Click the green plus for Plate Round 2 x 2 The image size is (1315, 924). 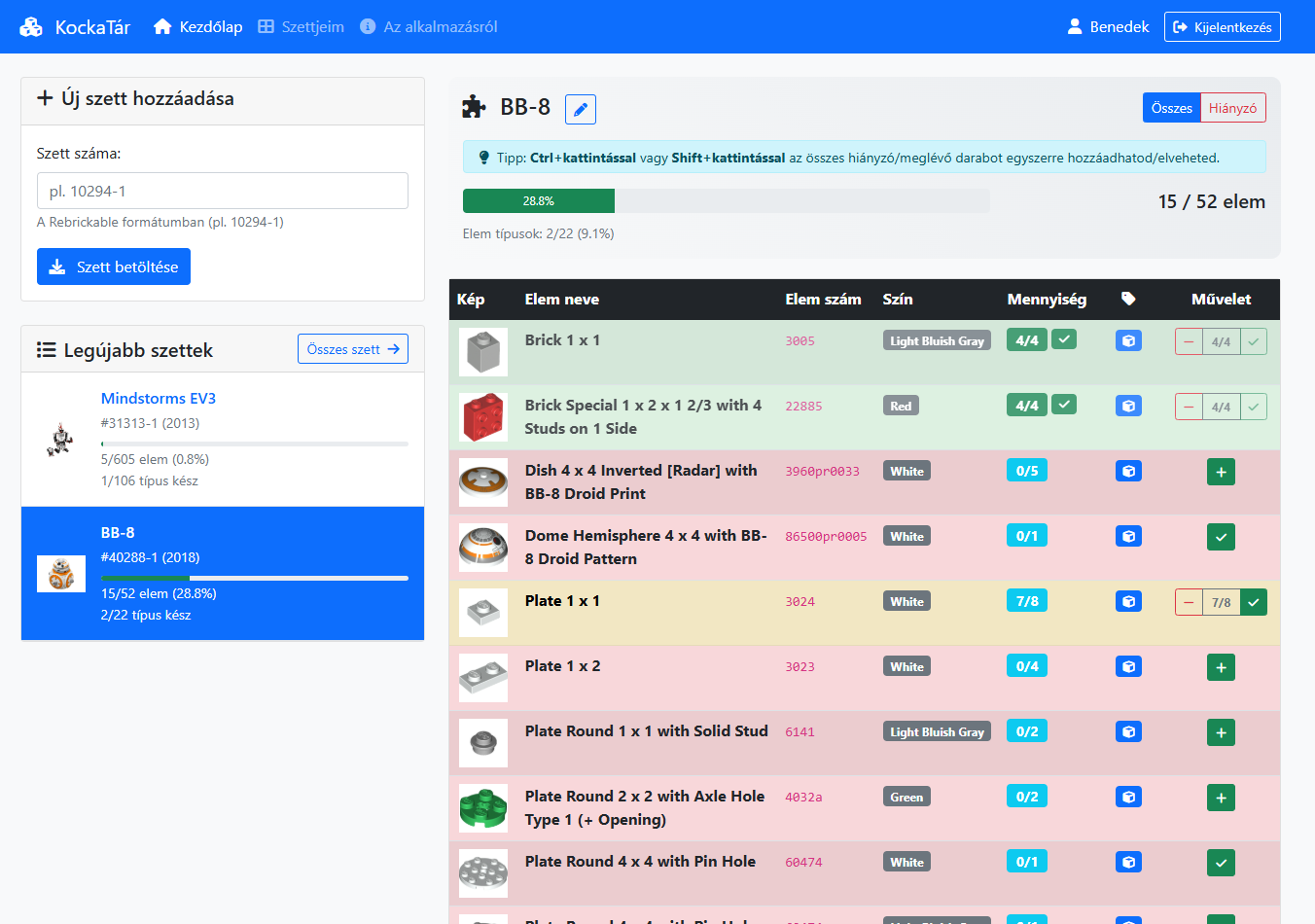[x=1221, y=798]
